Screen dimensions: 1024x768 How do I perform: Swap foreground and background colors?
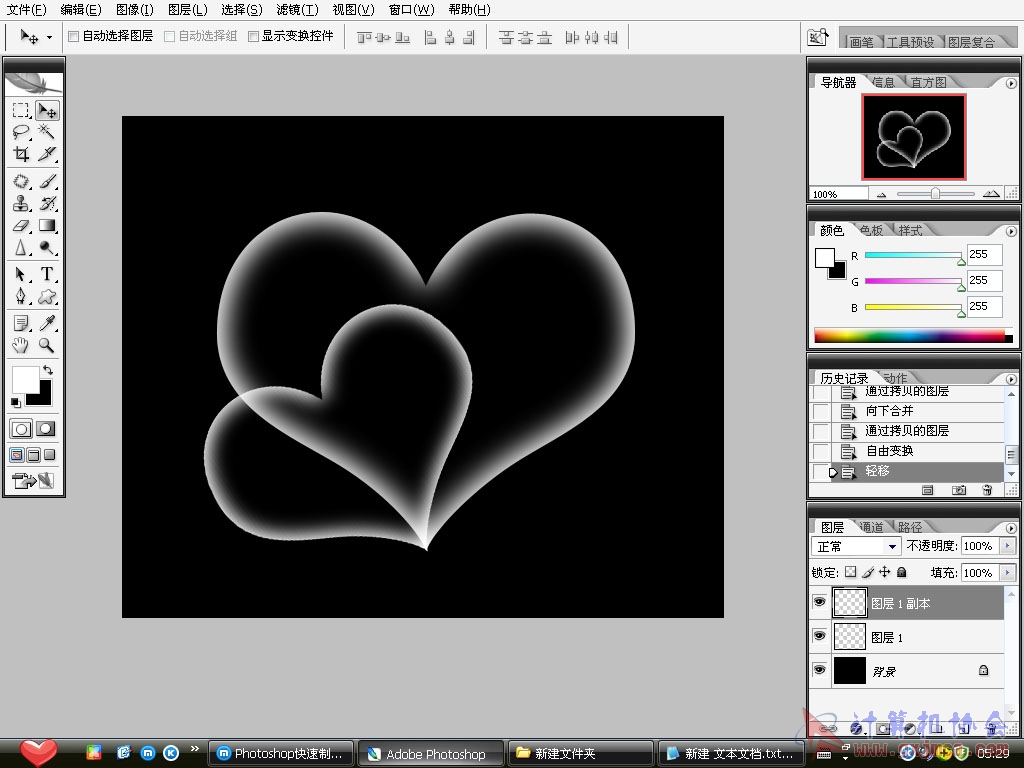click(x=48, y=370)
